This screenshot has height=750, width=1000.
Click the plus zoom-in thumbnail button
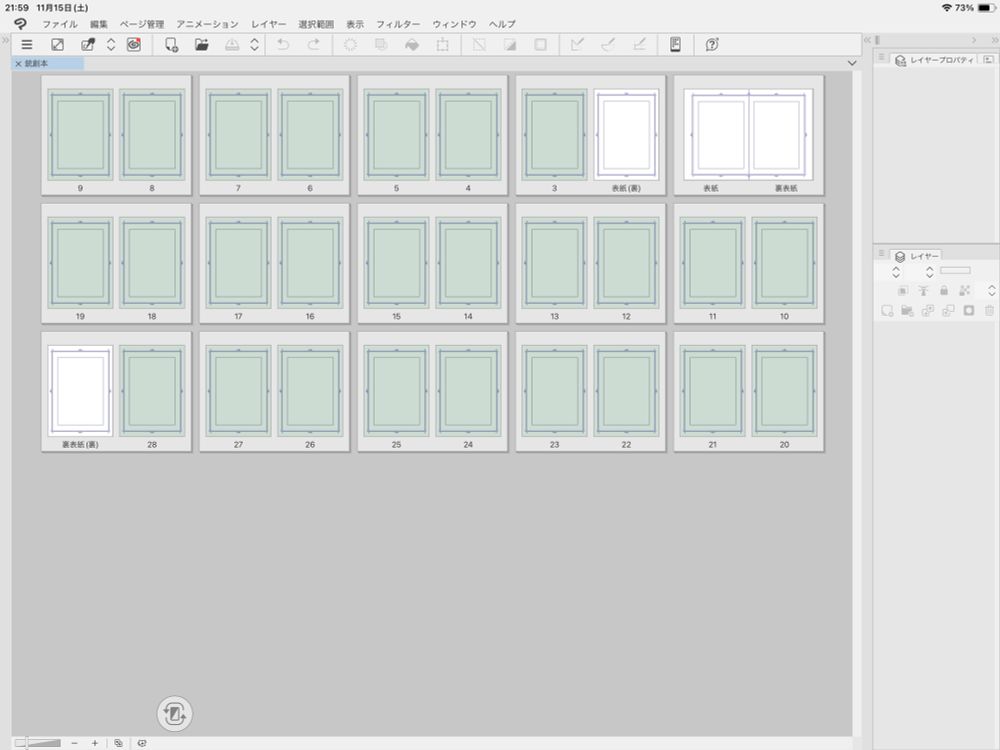[94, 743]
